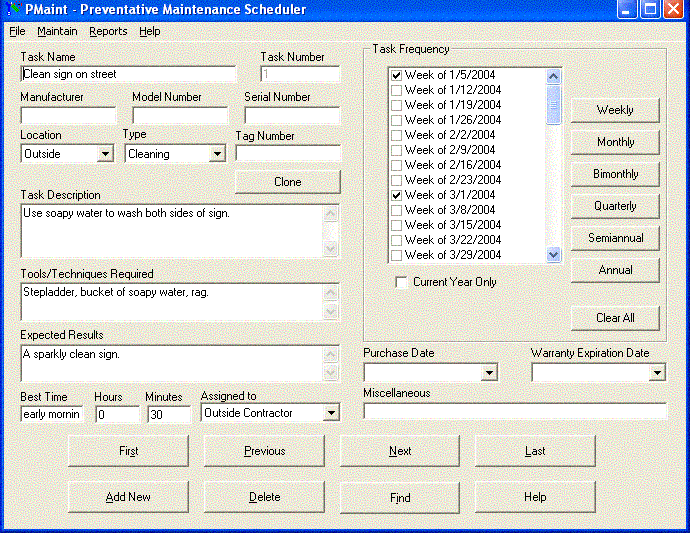Go to First record
The image size is (690, 533).
tap(128, 451)
